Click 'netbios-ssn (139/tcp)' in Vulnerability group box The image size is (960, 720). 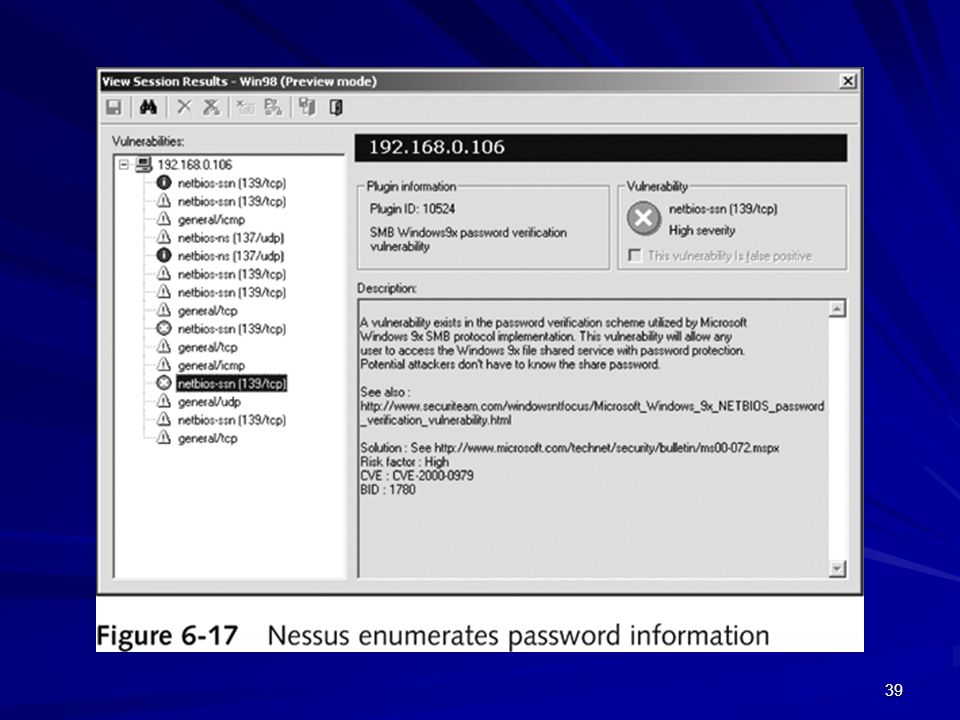[723, 209]
